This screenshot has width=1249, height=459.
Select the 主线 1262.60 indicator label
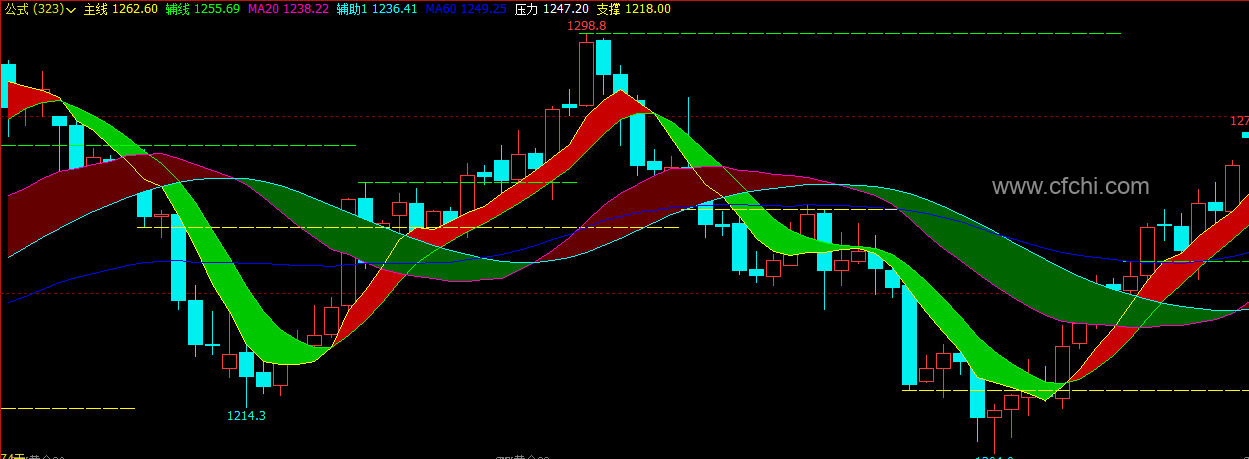pos(120,9)
